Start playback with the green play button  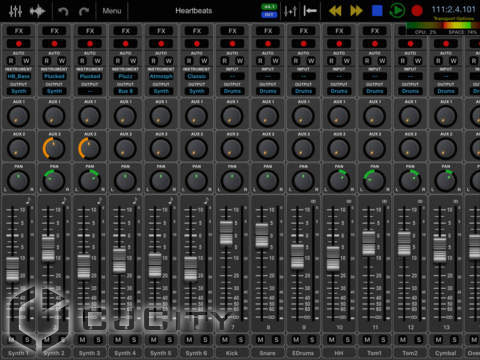pyautogui.click(x=397, y=11)
